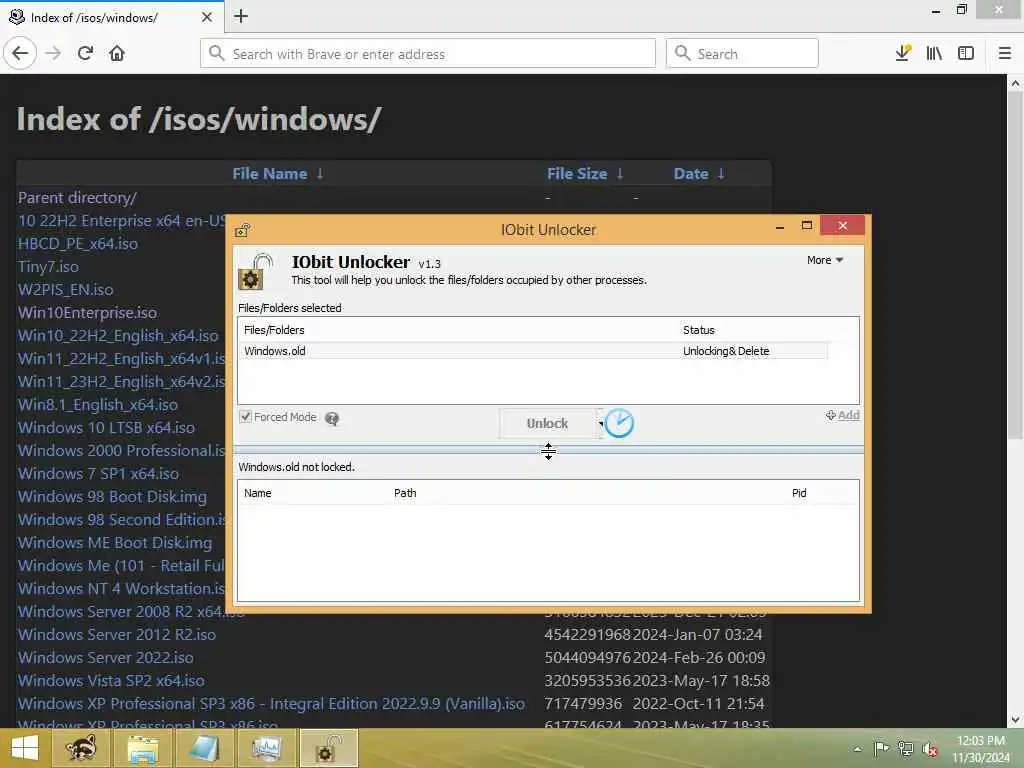The image size is (1024, 768).
Task: Open the Windows 7 SP1 x64.iso link
Action: click(99, 473)
